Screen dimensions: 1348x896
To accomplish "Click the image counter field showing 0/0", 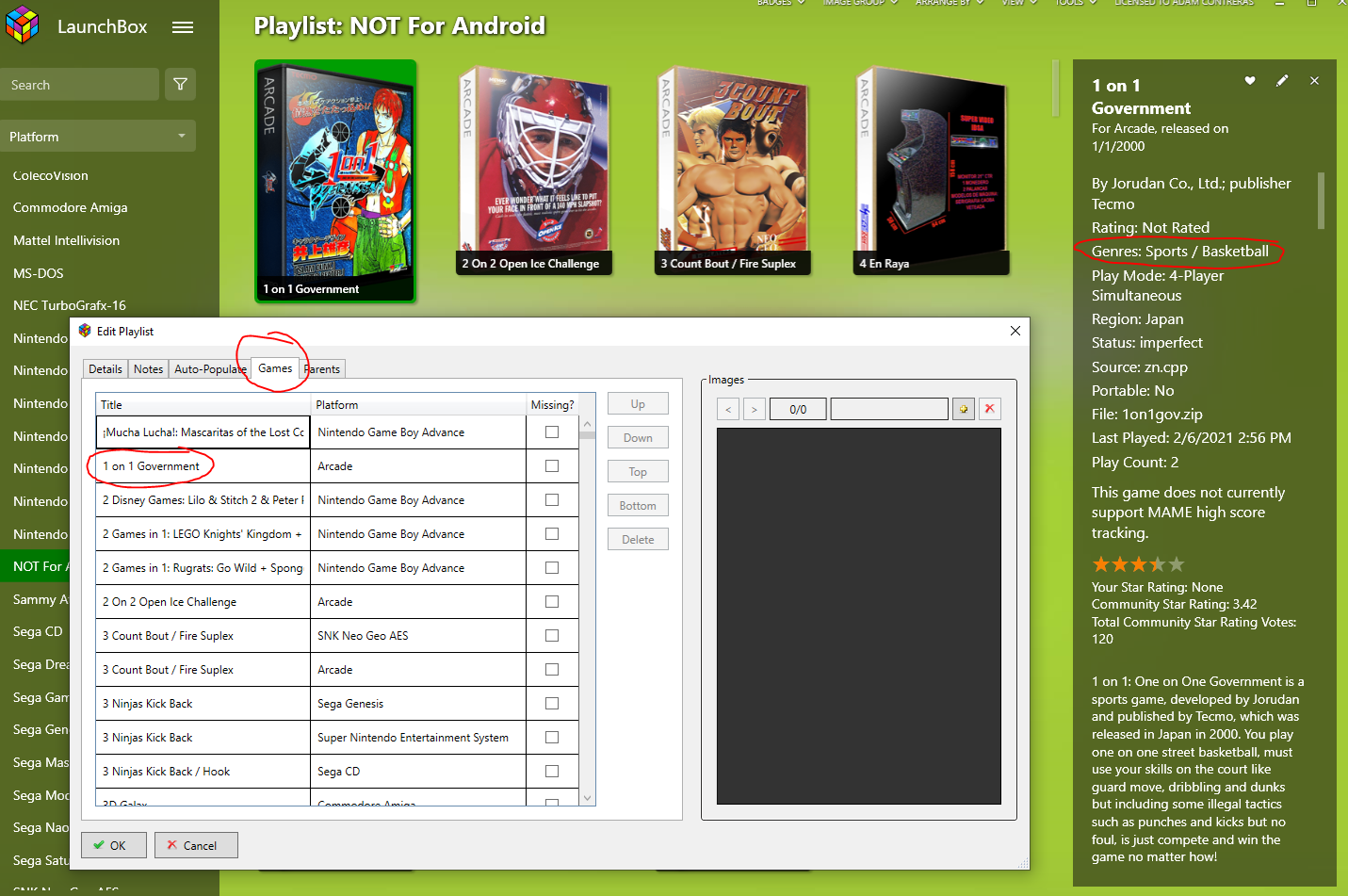I will pos(798,409).
